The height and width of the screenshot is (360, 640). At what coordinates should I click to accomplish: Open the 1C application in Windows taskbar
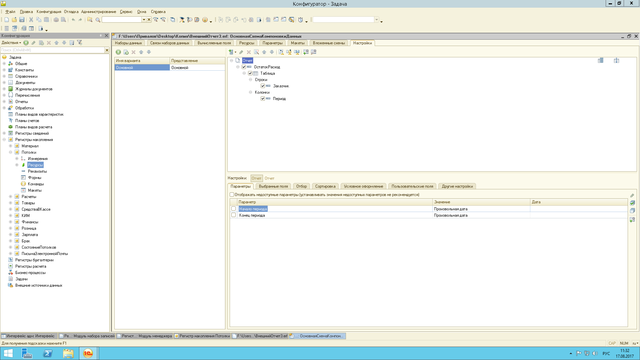[x=88, y=353]
